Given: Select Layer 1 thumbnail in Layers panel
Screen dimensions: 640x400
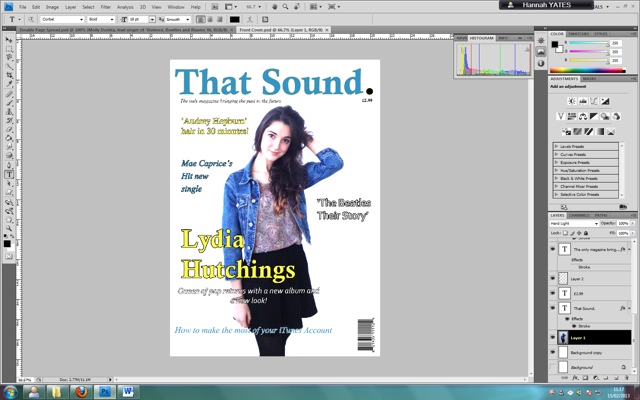Looking at the screenshot, I should (563, 338).
